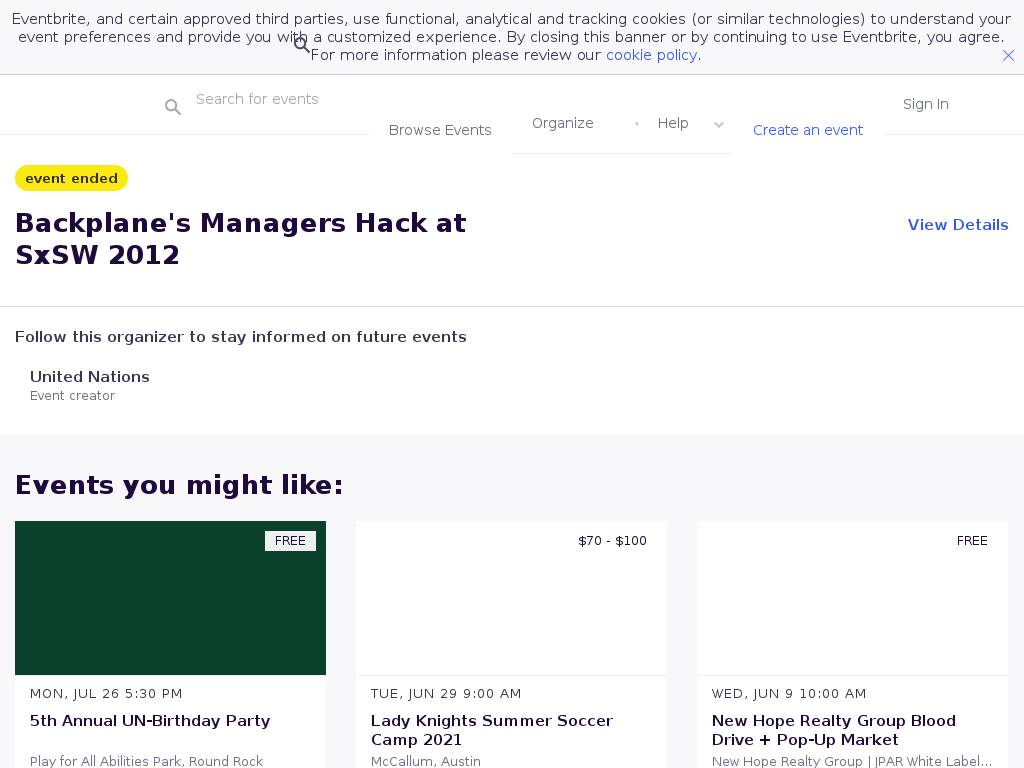Click the chevron arrow beside Help
The image size is (1024, 768).
(x=718, y=125)
